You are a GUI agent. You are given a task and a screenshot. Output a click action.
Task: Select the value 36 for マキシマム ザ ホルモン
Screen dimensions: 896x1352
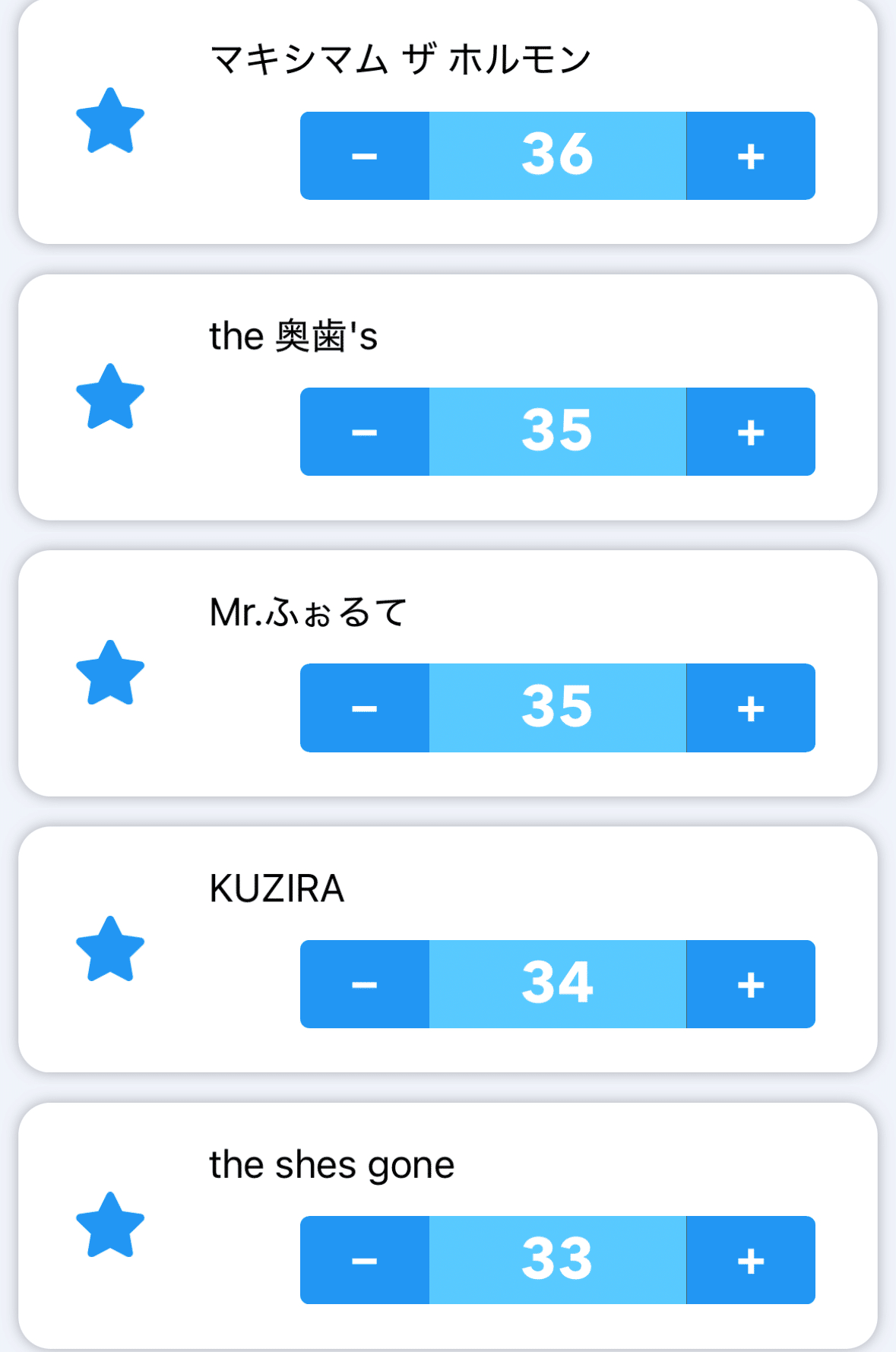click(557, 156)
